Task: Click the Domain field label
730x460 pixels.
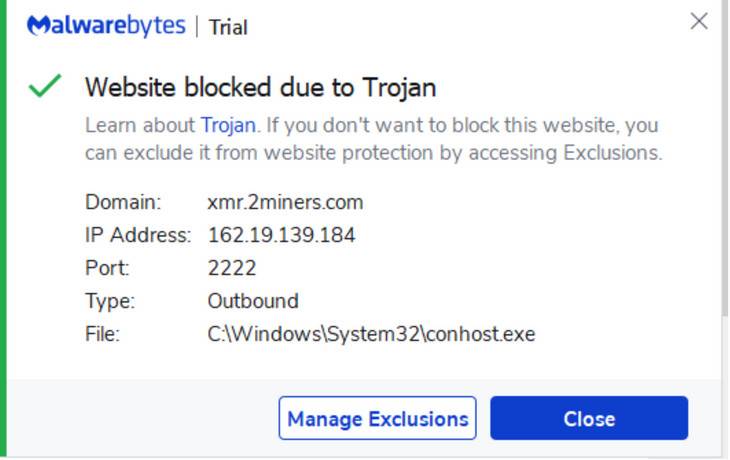Action: point(122,202)
